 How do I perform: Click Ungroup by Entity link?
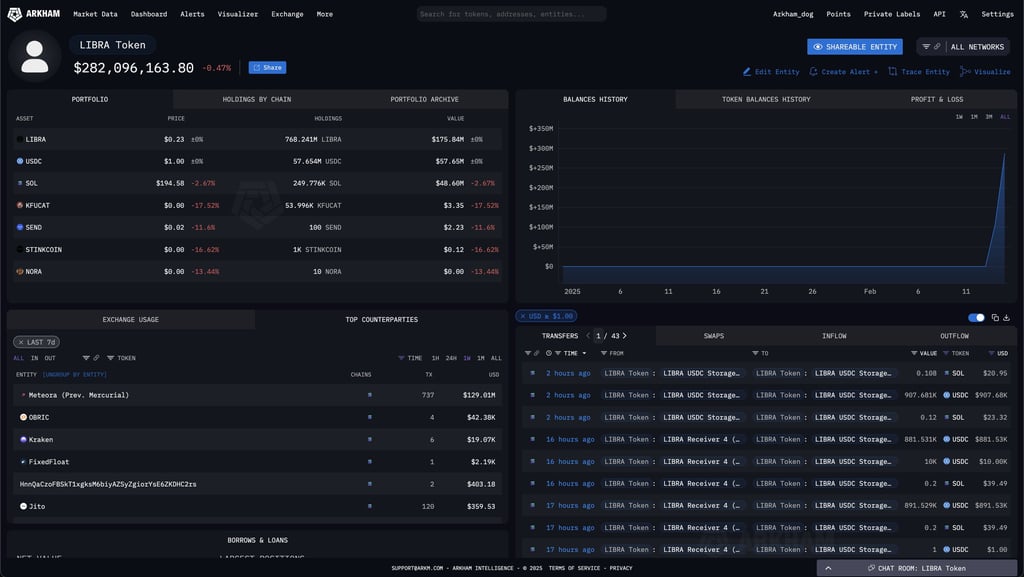click(x=74, y=375)
